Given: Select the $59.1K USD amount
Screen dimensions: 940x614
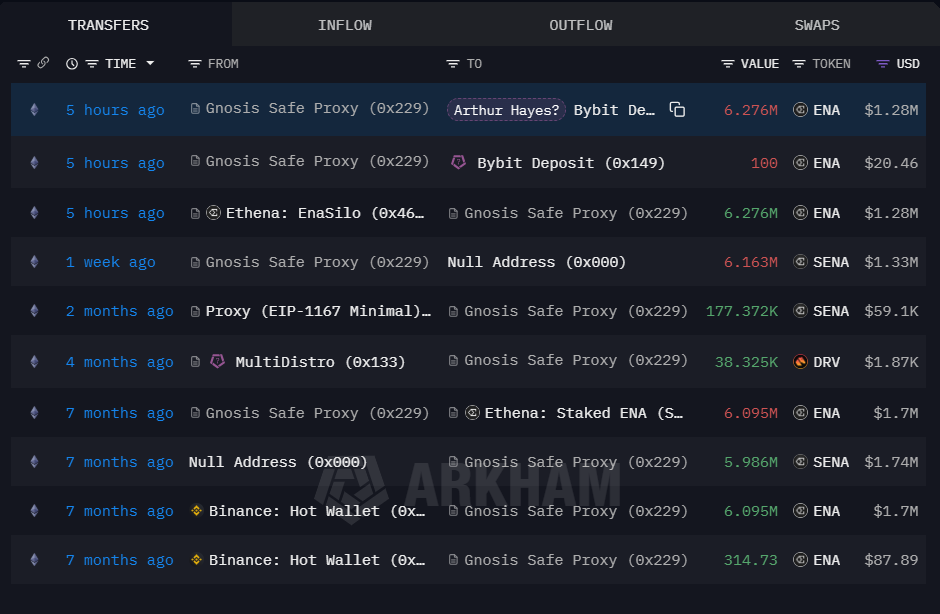Looking at the screenshot, I should click(x=891, y=311).
